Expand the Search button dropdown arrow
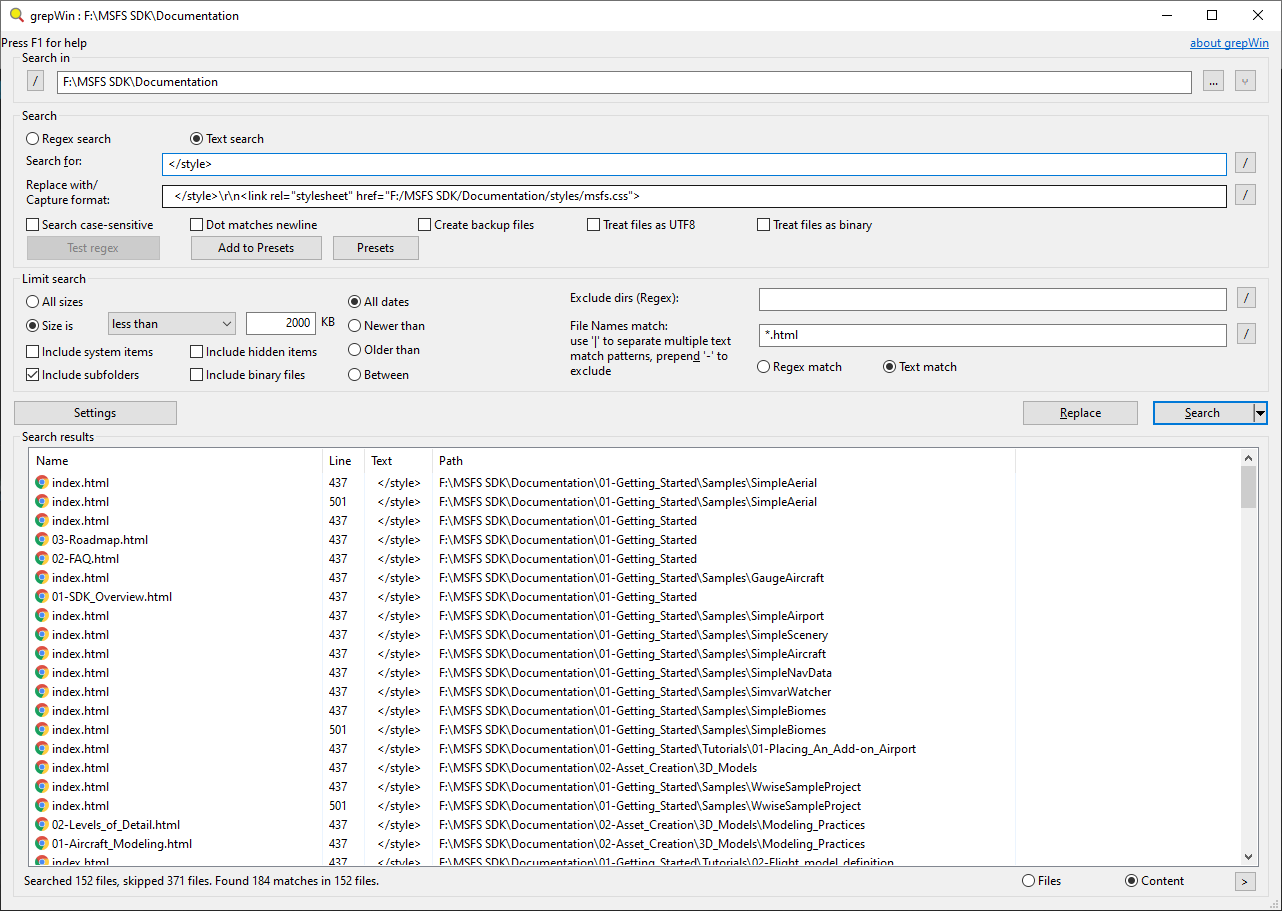 tap(1260, 413)
